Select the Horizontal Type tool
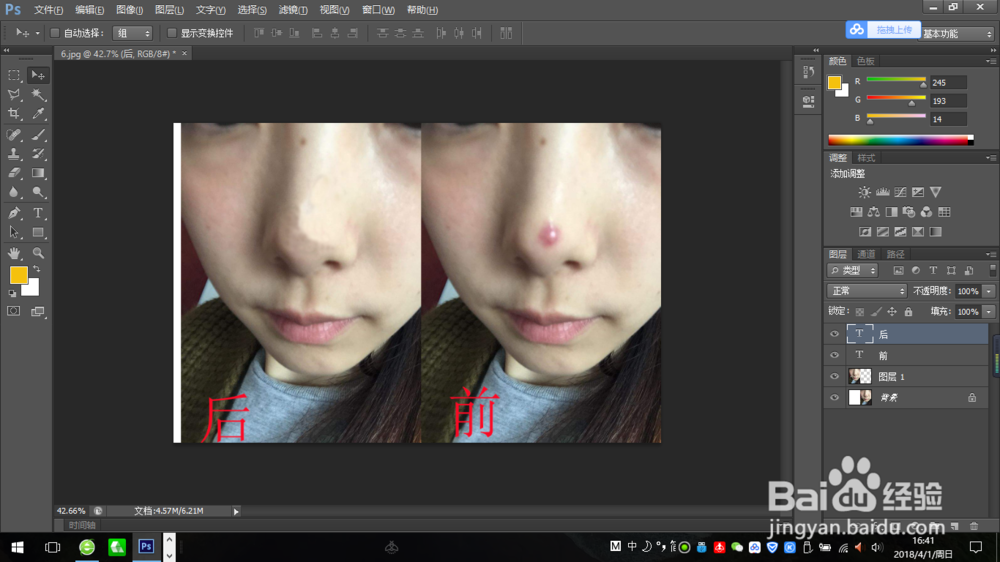Viewport: 1000px width, 562px height. pyautogui.click(x=38, y=213)
